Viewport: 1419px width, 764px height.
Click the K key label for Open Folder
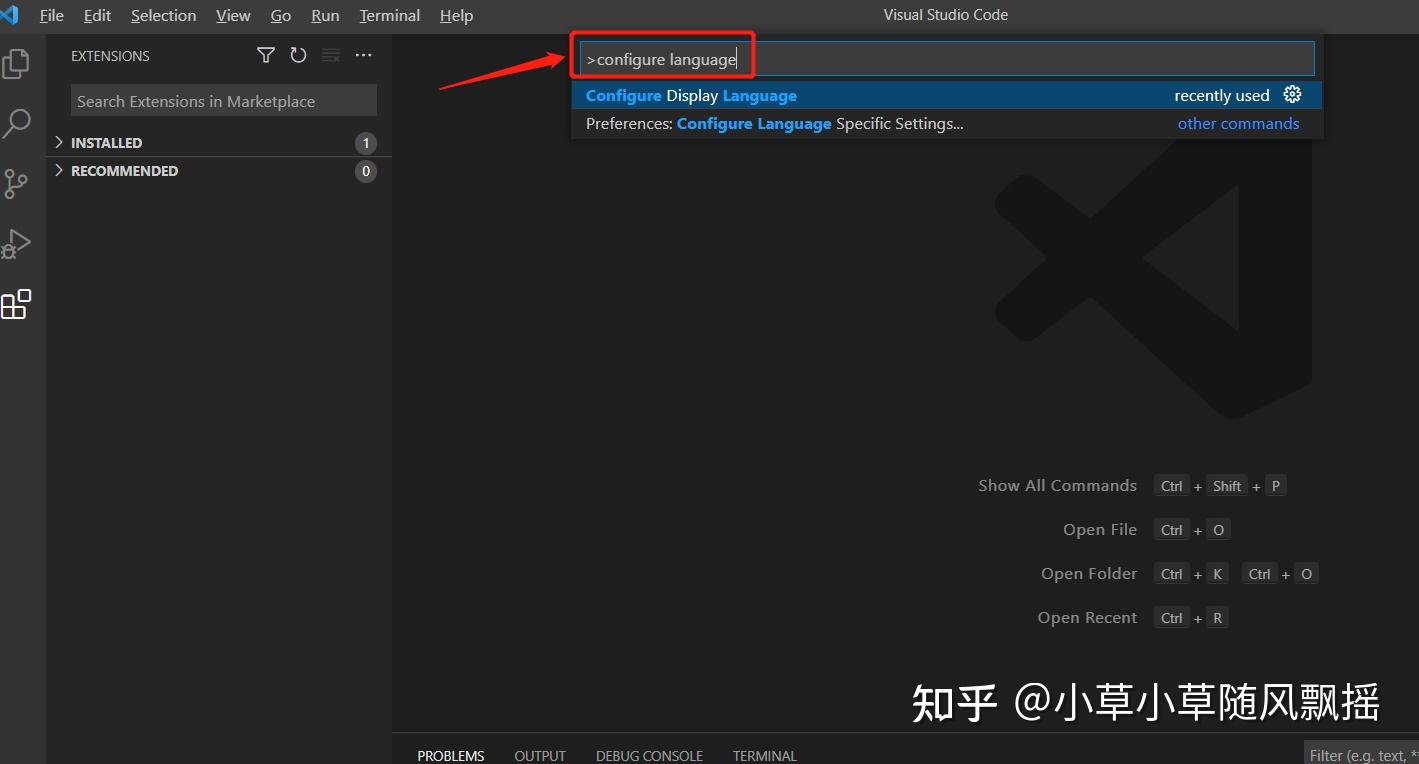[1218, 574]
